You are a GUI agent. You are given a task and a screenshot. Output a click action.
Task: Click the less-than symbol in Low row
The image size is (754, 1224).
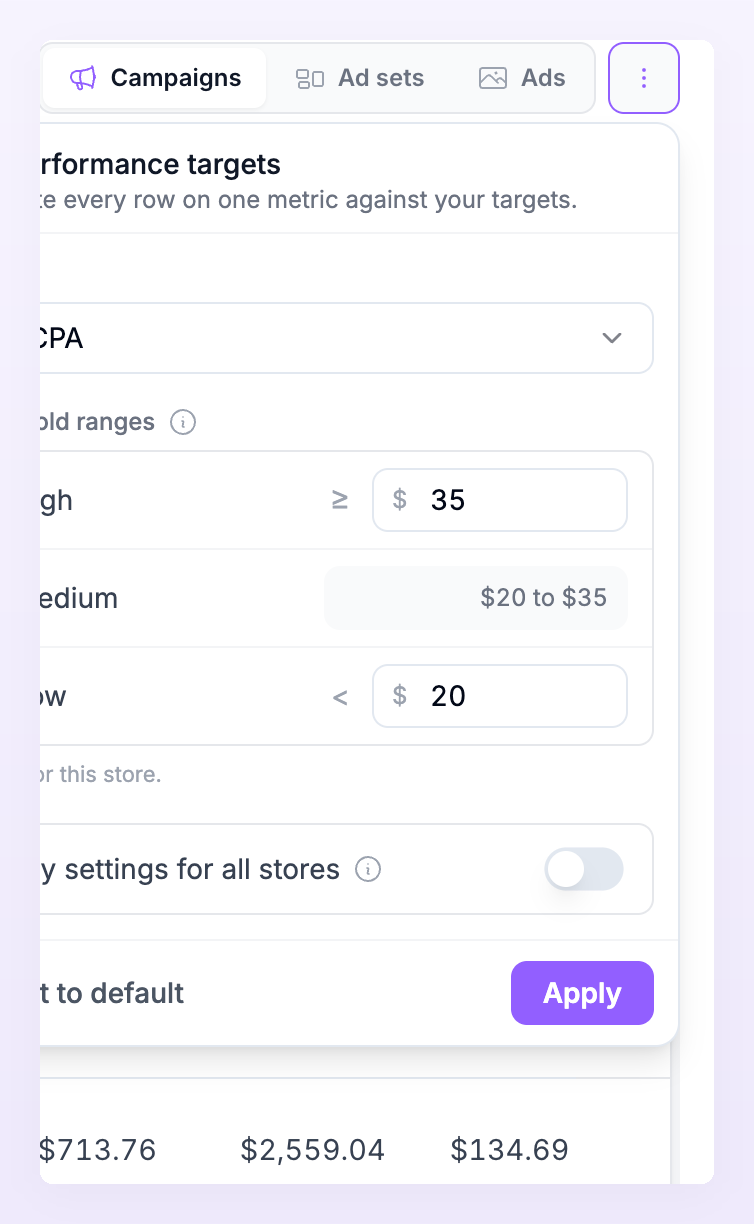(x=340, y=697)
